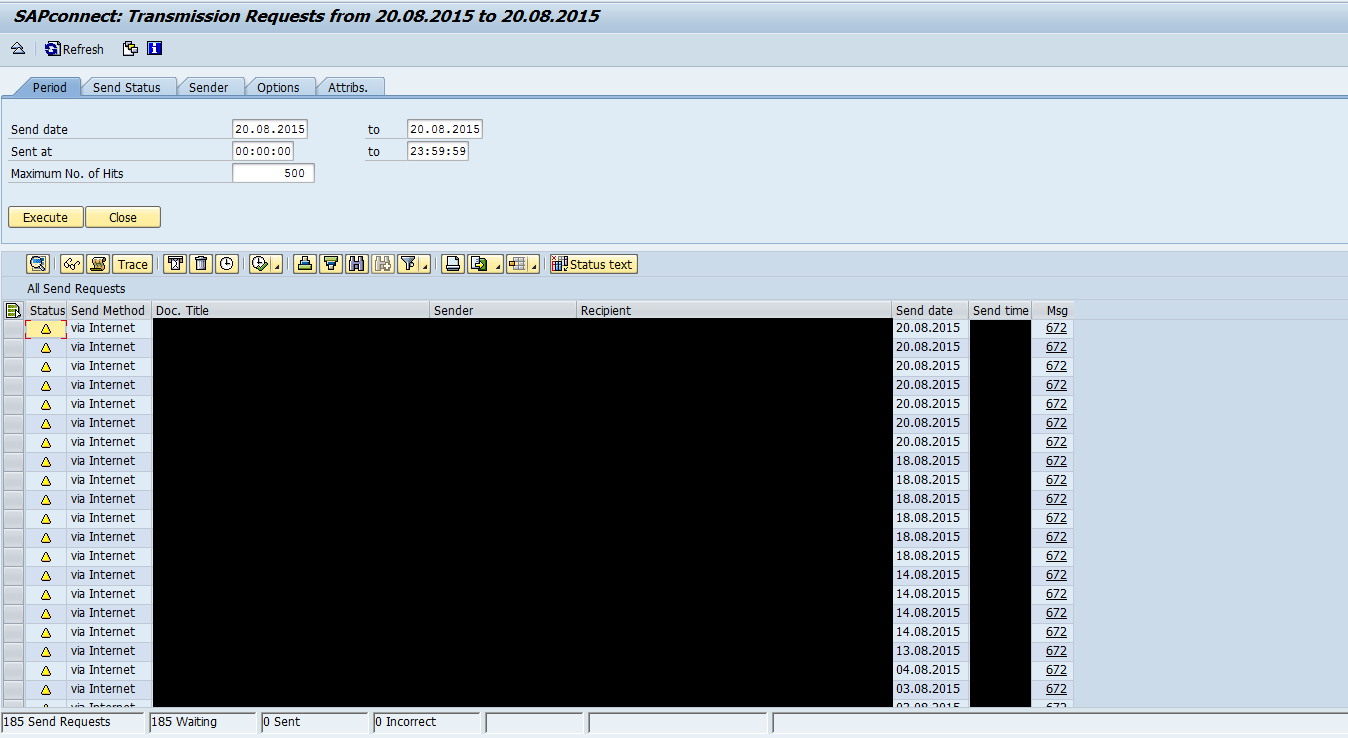1348x738 pixels.
Task: Click the Sort ascending icon
Action: [x=305, y=264]
